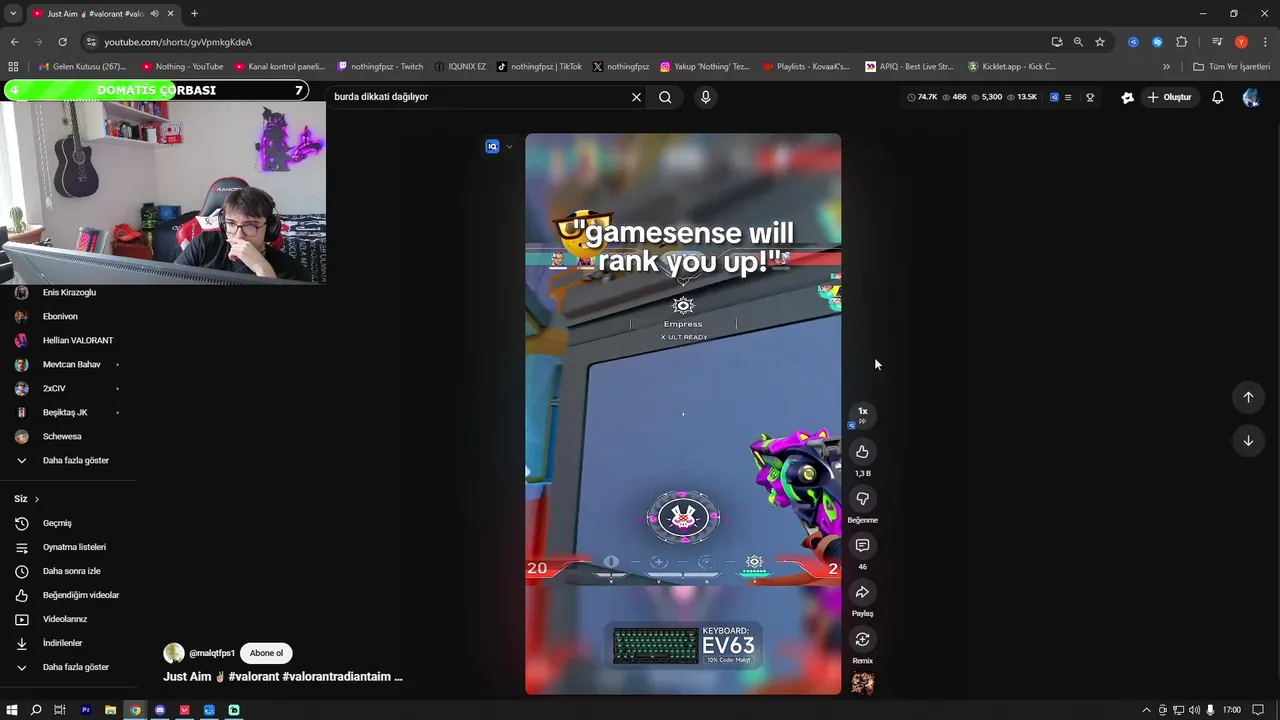Open the Chrome three-dot menu
1280x720 pixels.
[x=1264, y=42]
